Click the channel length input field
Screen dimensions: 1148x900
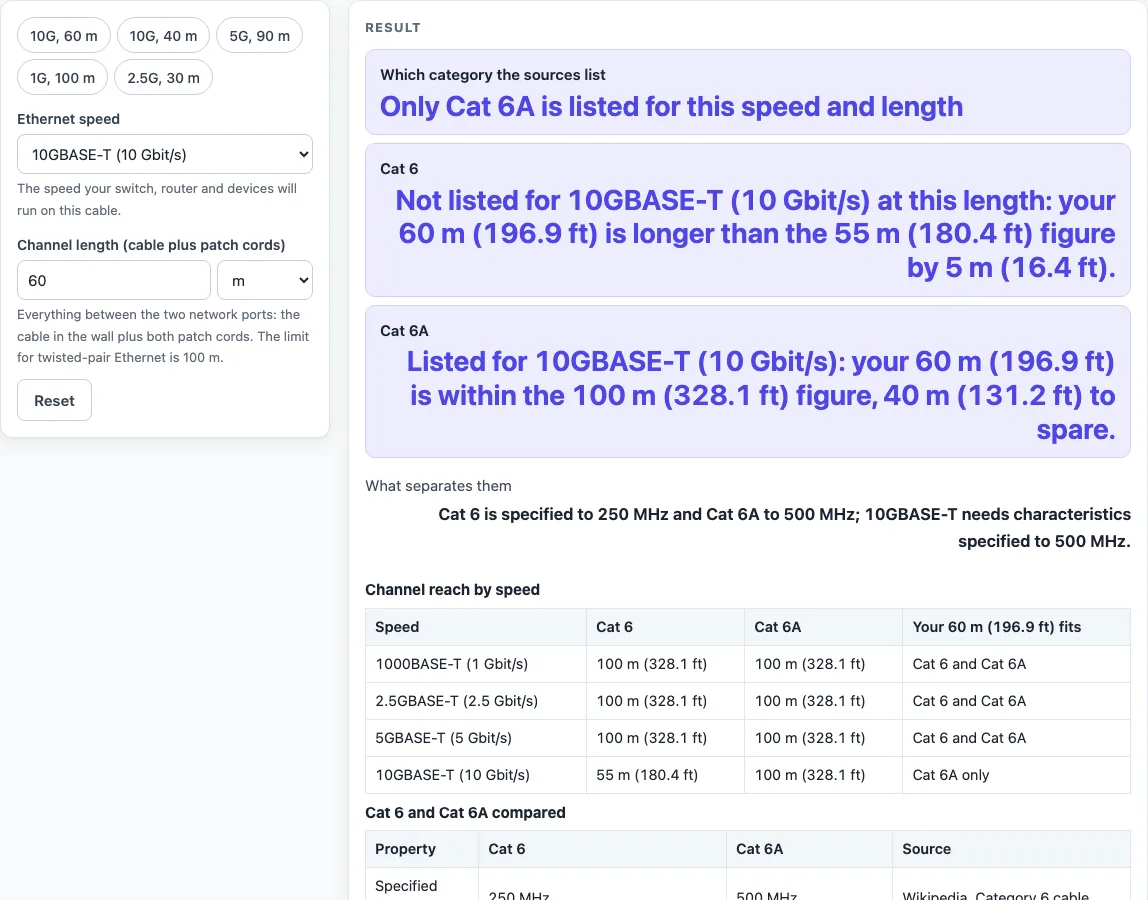point(113,280)
